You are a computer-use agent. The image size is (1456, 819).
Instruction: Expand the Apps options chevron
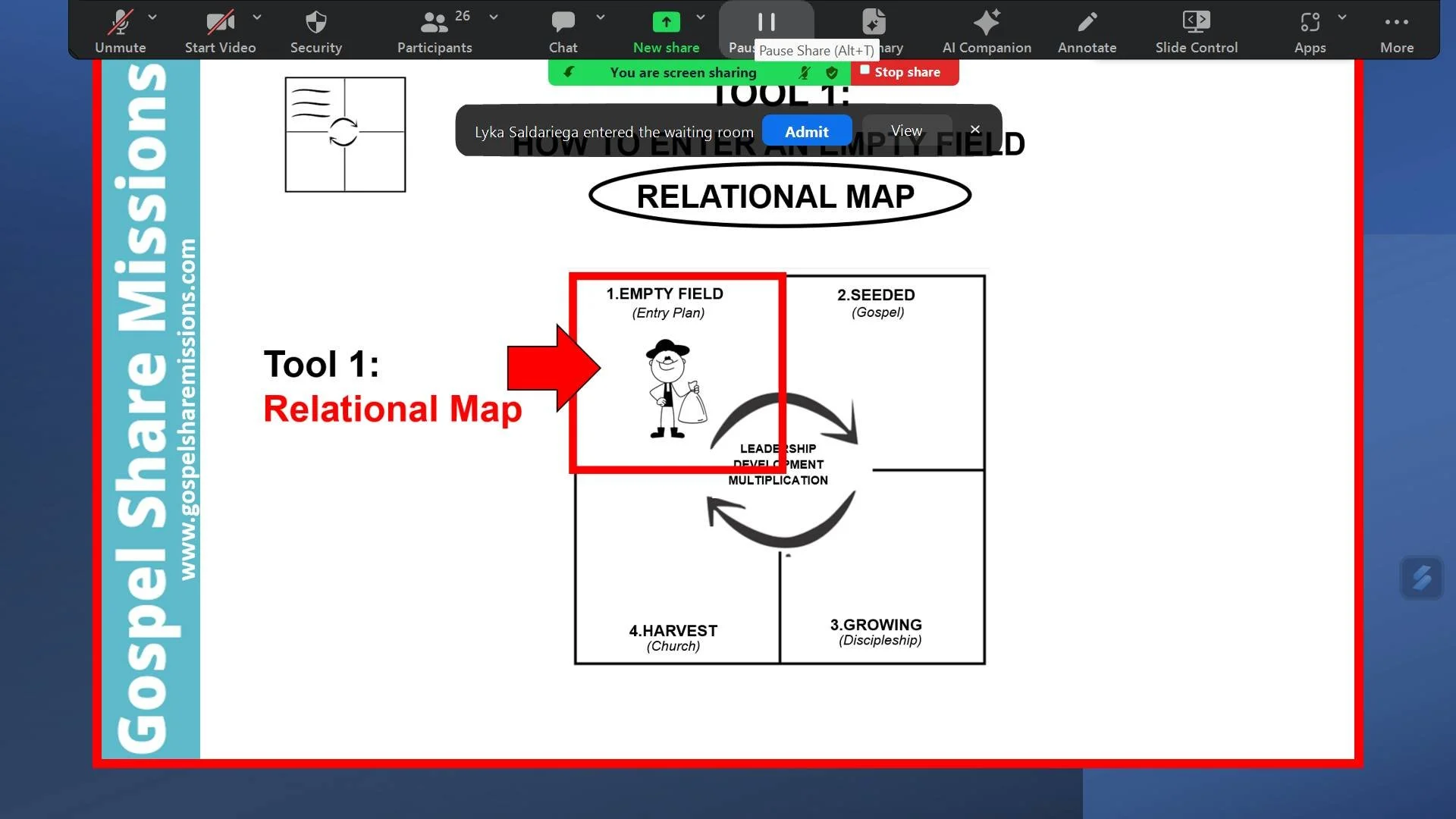tap(1342, 17)
